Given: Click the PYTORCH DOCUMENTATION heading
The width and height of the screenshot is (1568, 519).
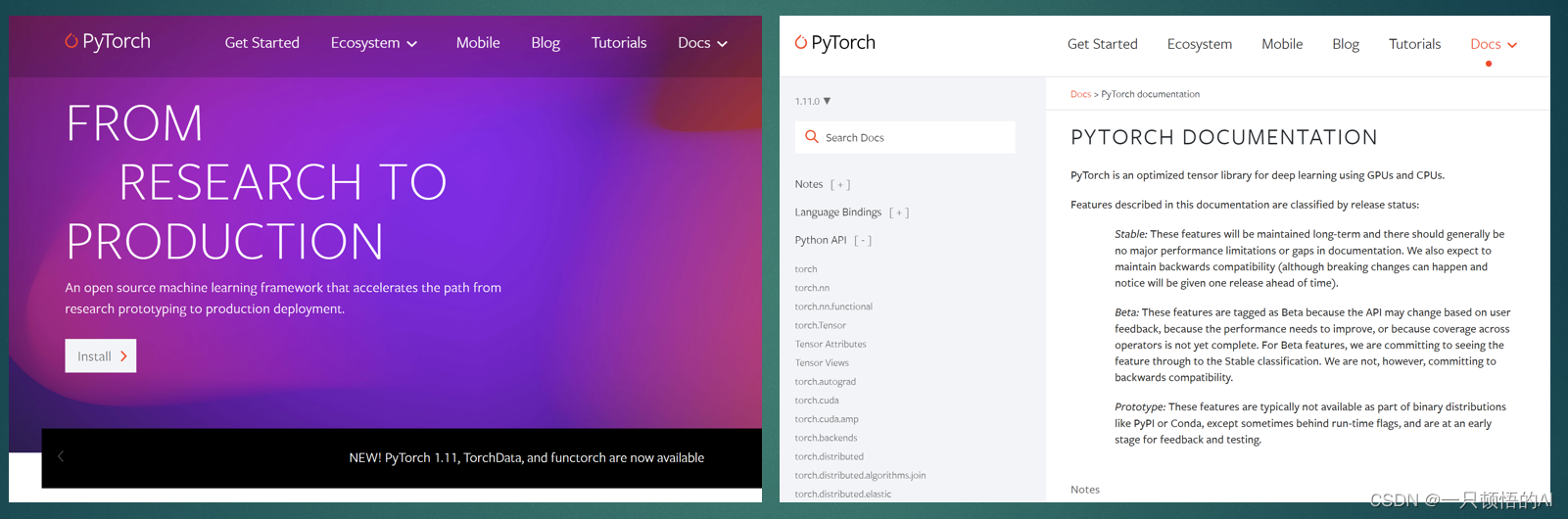Looking at the screenshot, I should click(x=1224, y=137).
